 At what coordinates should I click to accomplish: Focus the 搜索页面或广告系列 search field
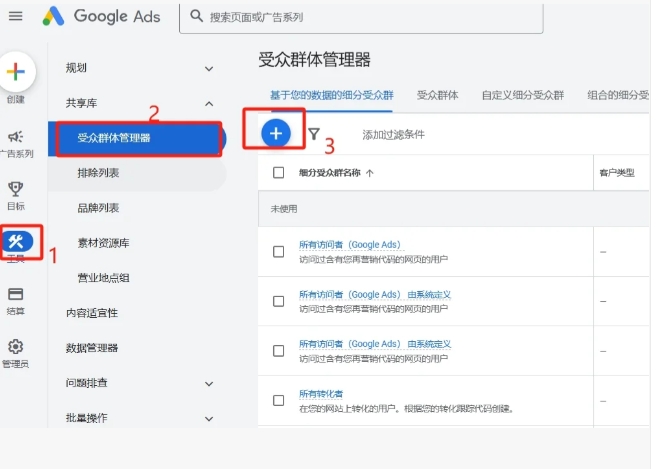point(361,17)
